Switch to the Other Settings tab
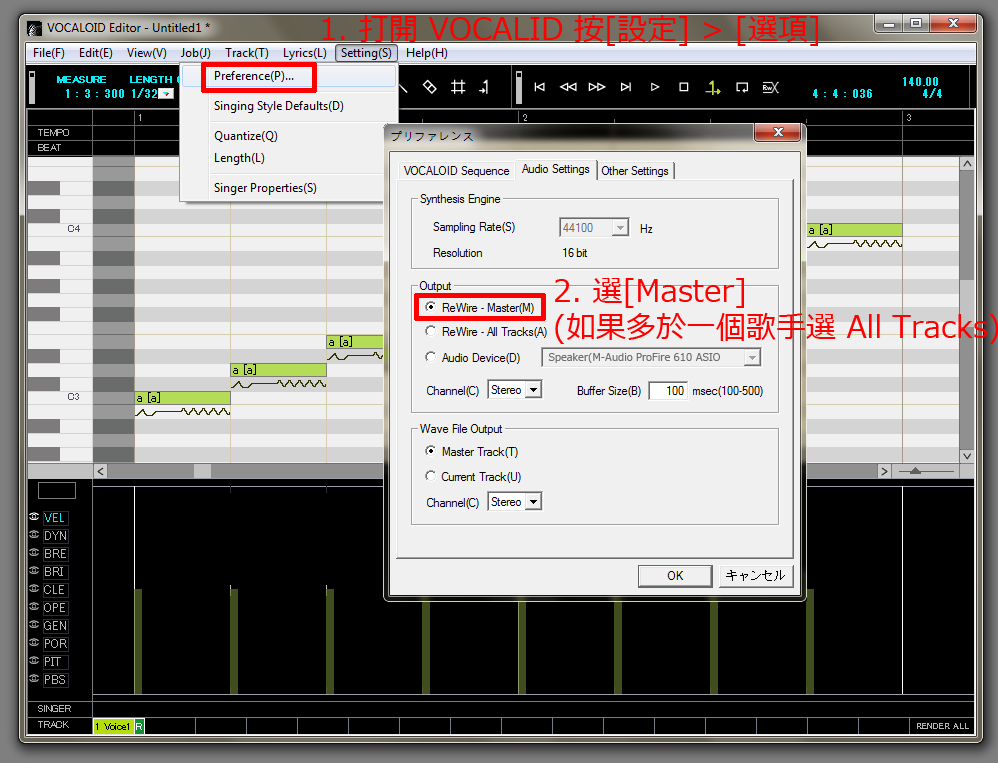This screenshot has height=763, width=998. (x=635, y=171)
